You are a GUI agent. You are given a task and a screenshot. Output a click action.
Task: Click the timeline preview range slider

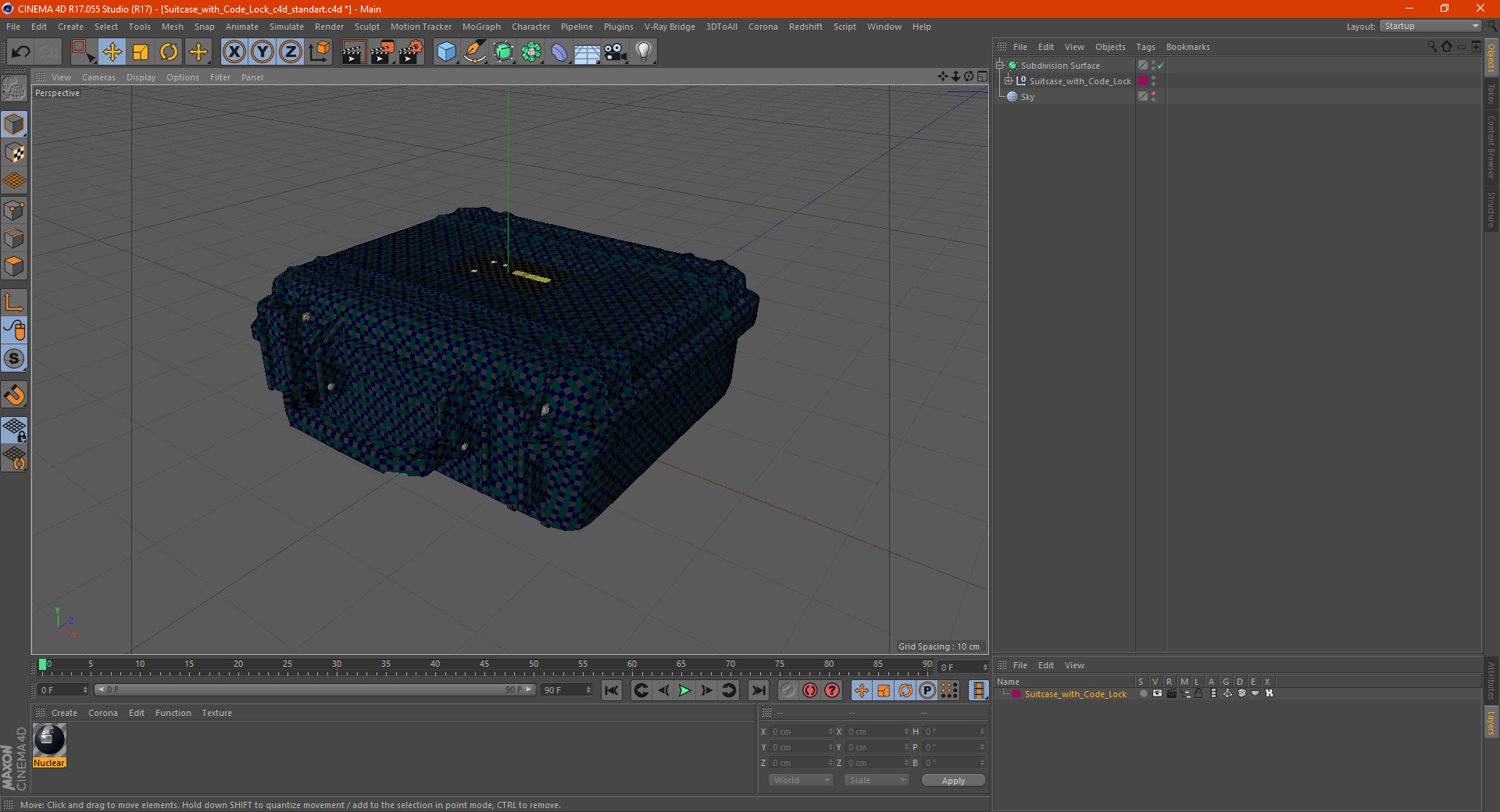click(315, 689)
